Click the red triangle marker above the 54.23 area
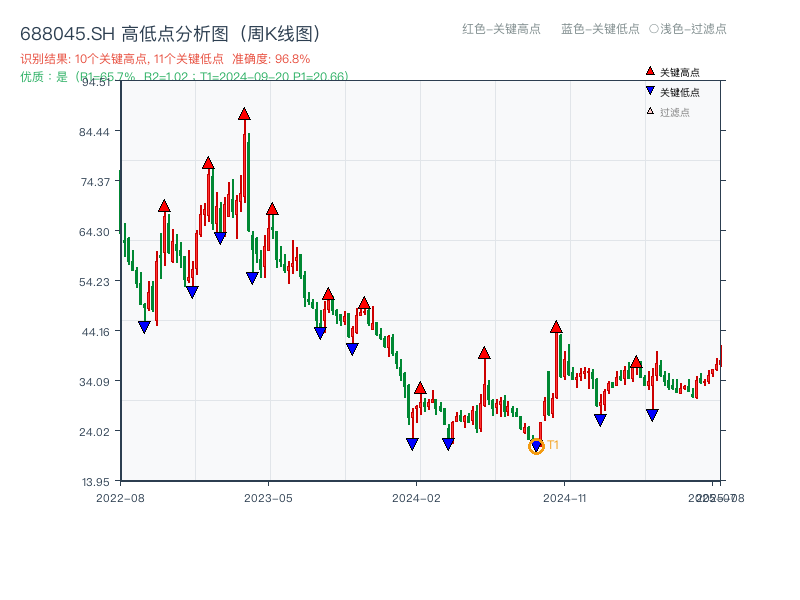The height and width of the screenshot is (600, 800). click(327, 294)
